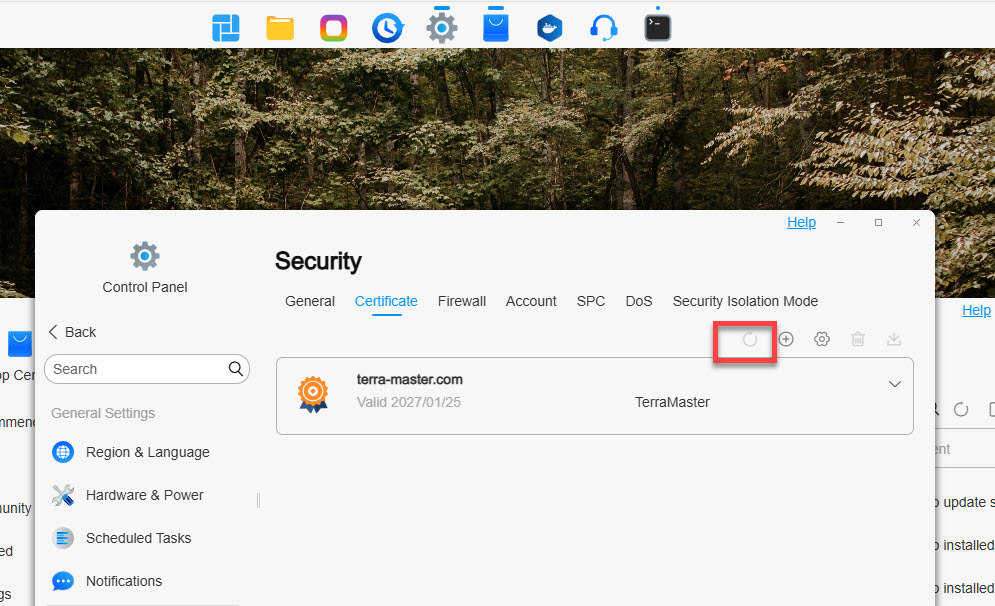Maximize the Control Panel window

[x=878, y=223]
